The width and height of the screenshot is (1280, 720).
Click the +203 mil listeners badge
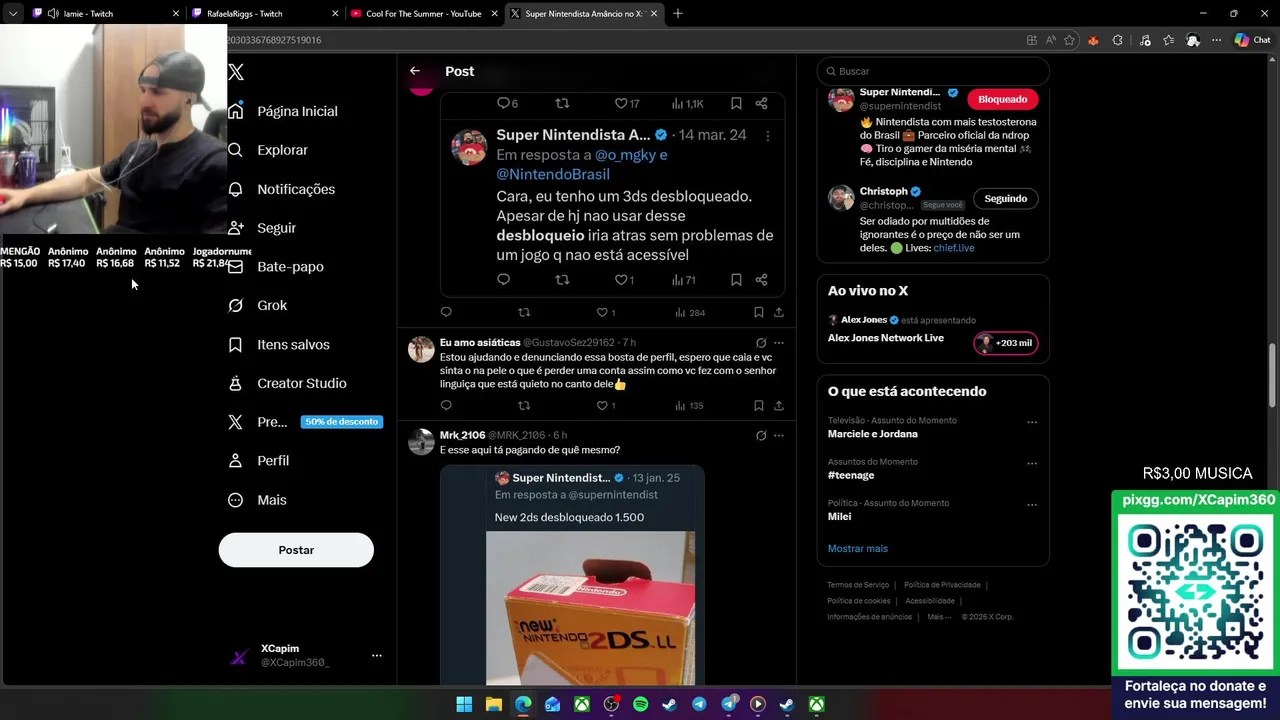pyautogui.click(x=1006, y=343)
